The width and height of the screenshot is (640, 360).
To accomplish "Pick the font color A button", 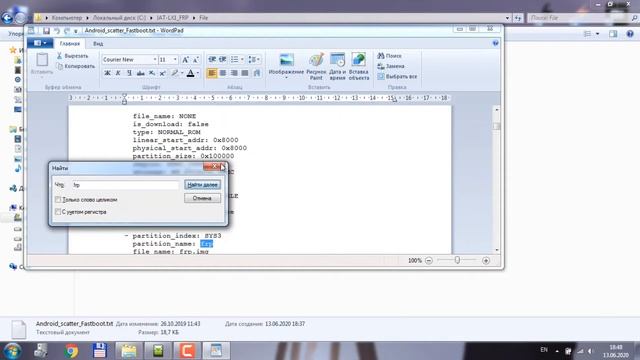I will pos(191,73).
